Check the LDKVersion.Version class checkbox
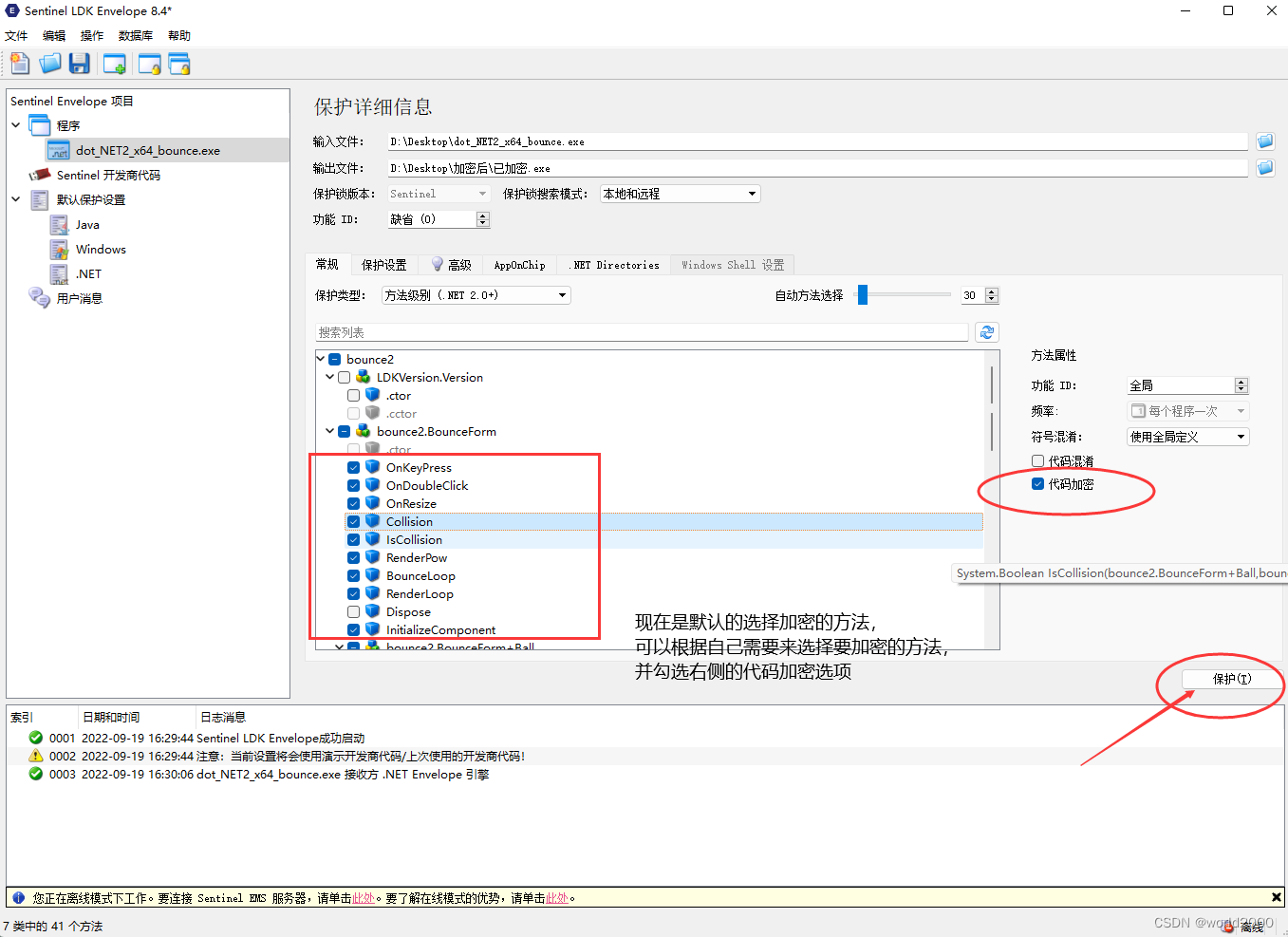This screenshot has width=1288, height=937. 344,377
